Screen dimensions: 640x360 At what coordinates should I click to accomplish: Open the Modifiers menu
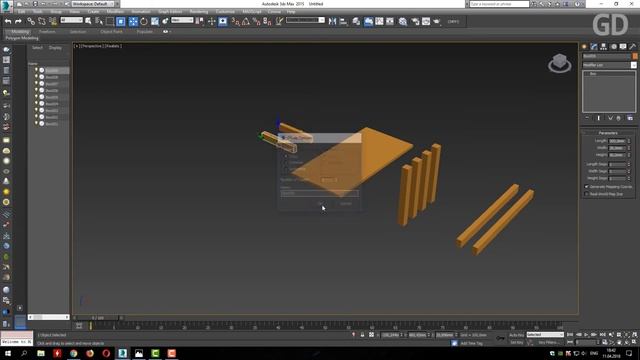(x=115, y=11)
